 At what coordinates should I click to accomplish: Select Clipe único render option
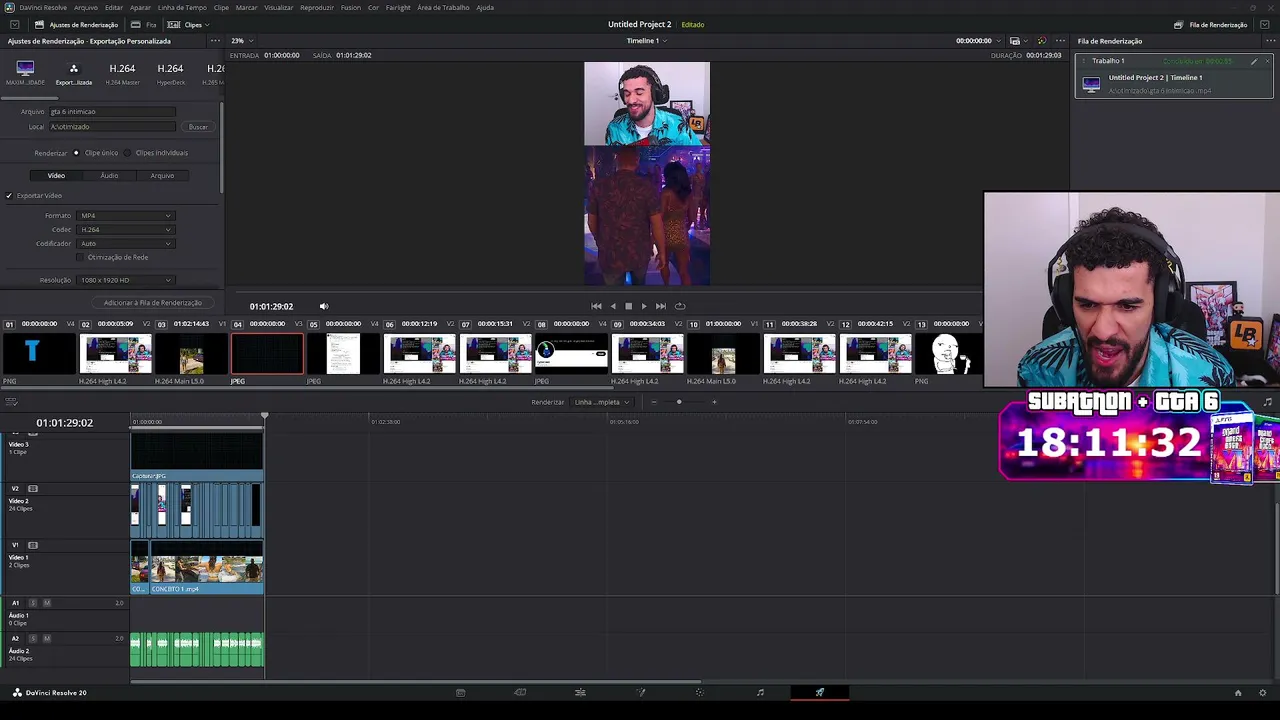(76, 153)
